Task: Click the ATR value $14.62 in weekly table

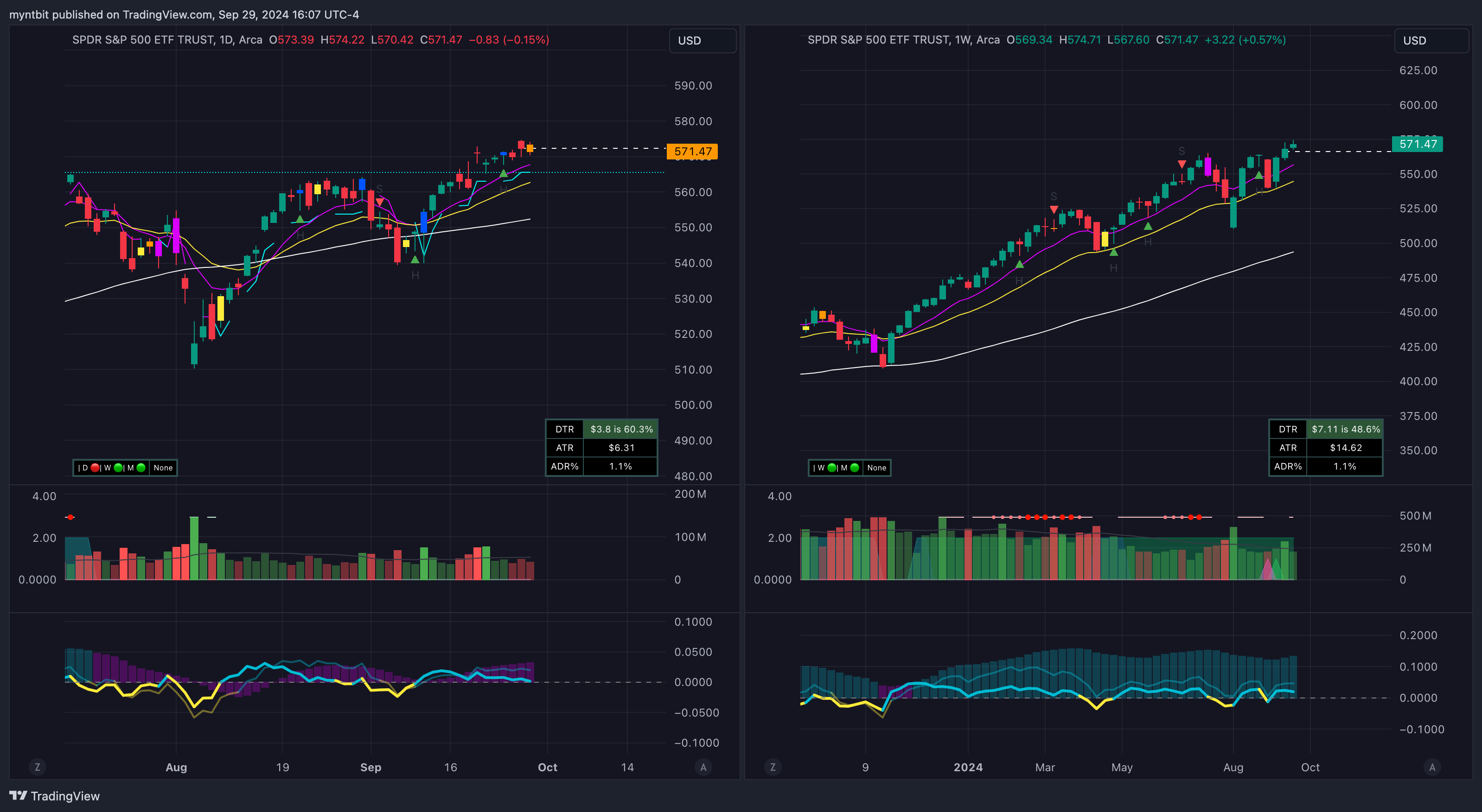Action: point(1345,447)
